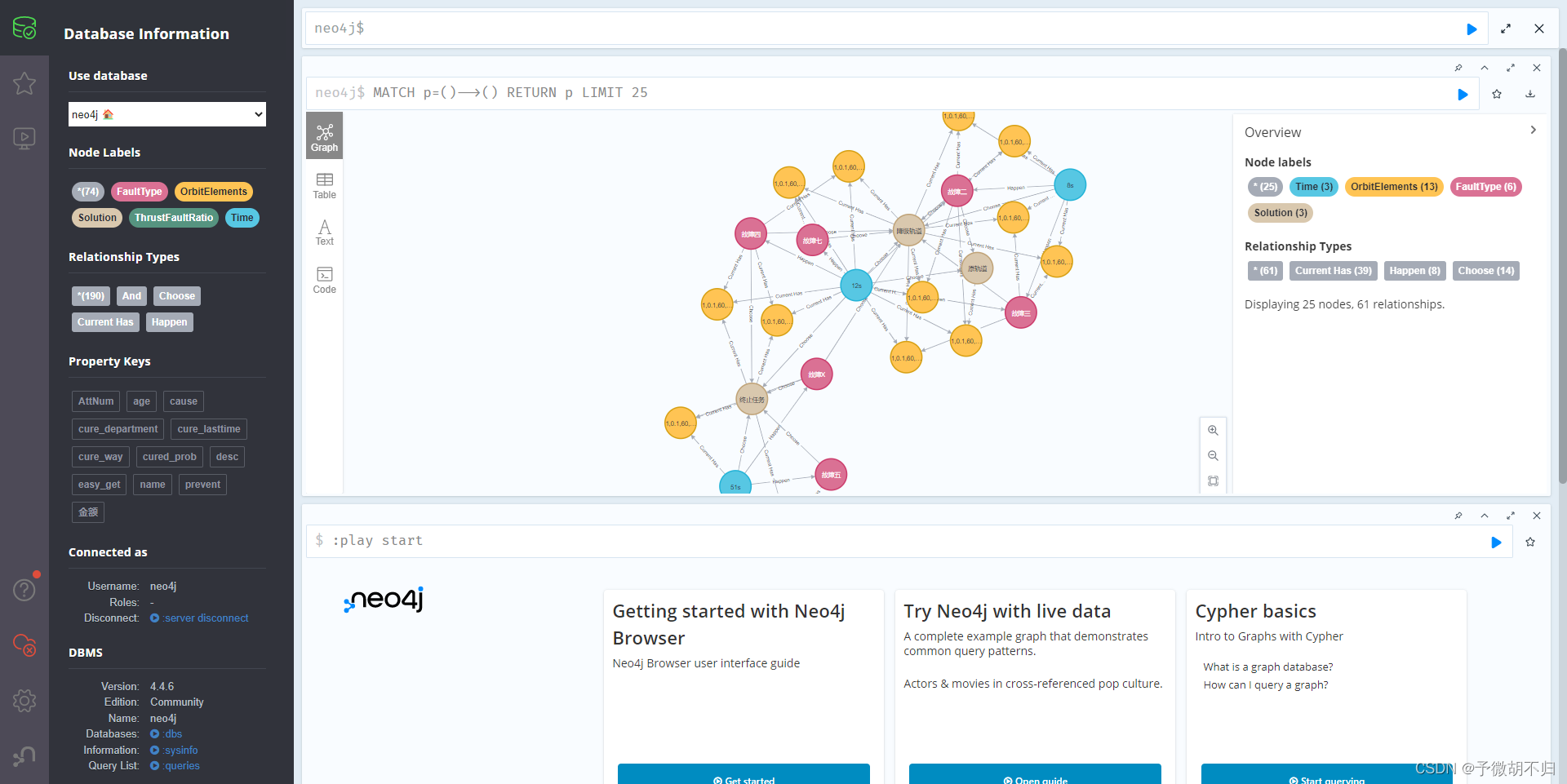Viewport: 1567px width, 784px height.
Task: Open the Database Information sidebar icon
Action: [x=24, y=28]
